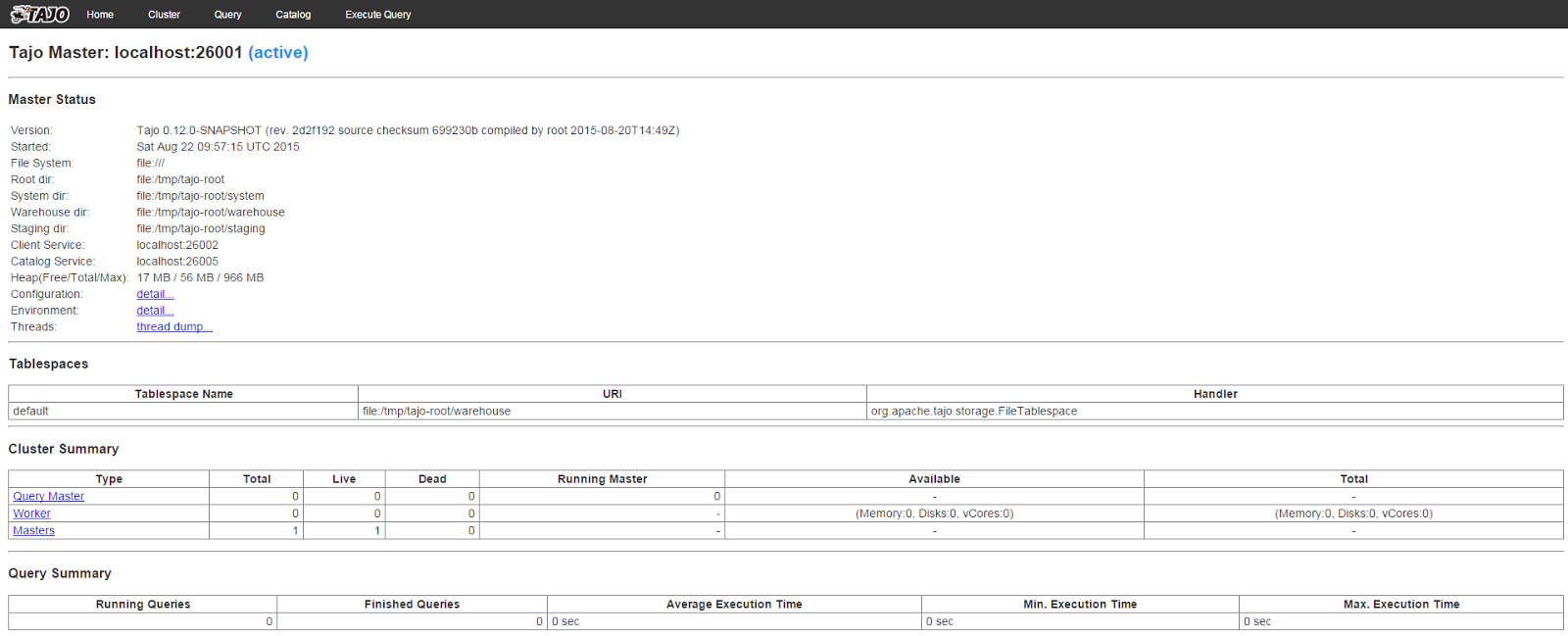The height and width of the screenshot is (636, 1568).
Task: Click the Min. Execution Time header
Action: [x=1080, y=605]
